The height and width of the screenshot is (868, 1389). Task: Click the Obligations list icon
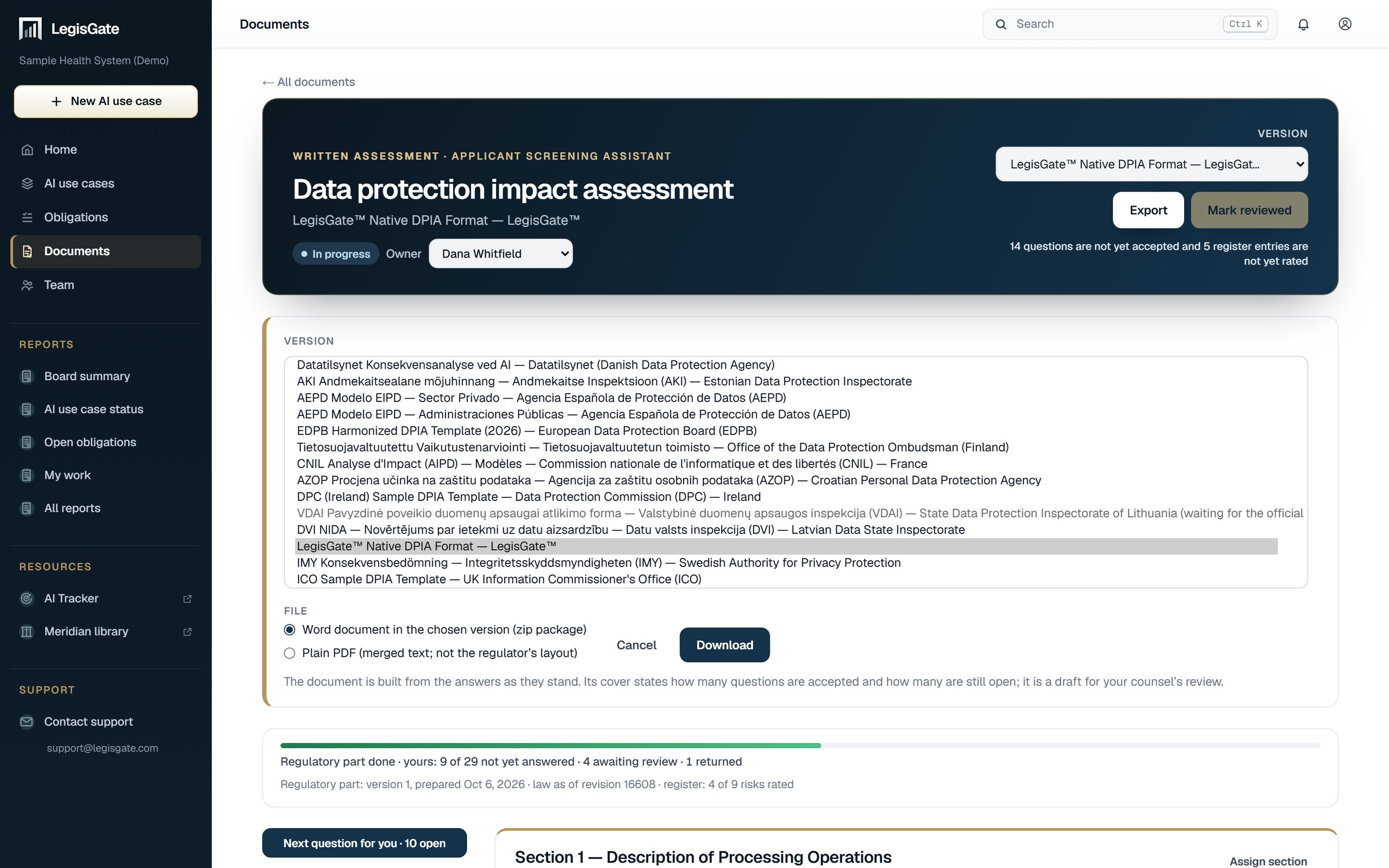(27, 218)
